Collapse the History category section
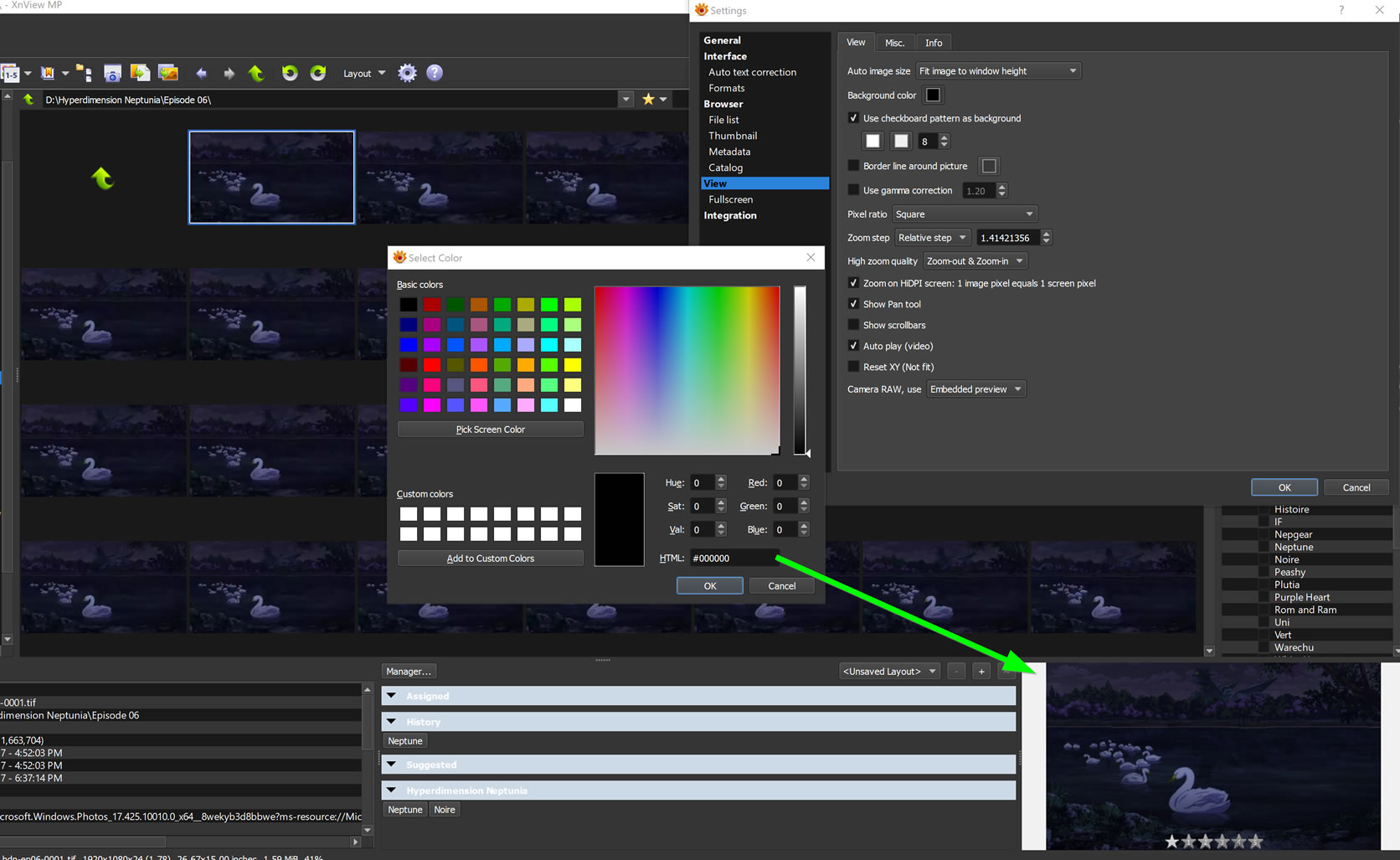The height and width of the screenshot is (860, 1400). [391, 722]
